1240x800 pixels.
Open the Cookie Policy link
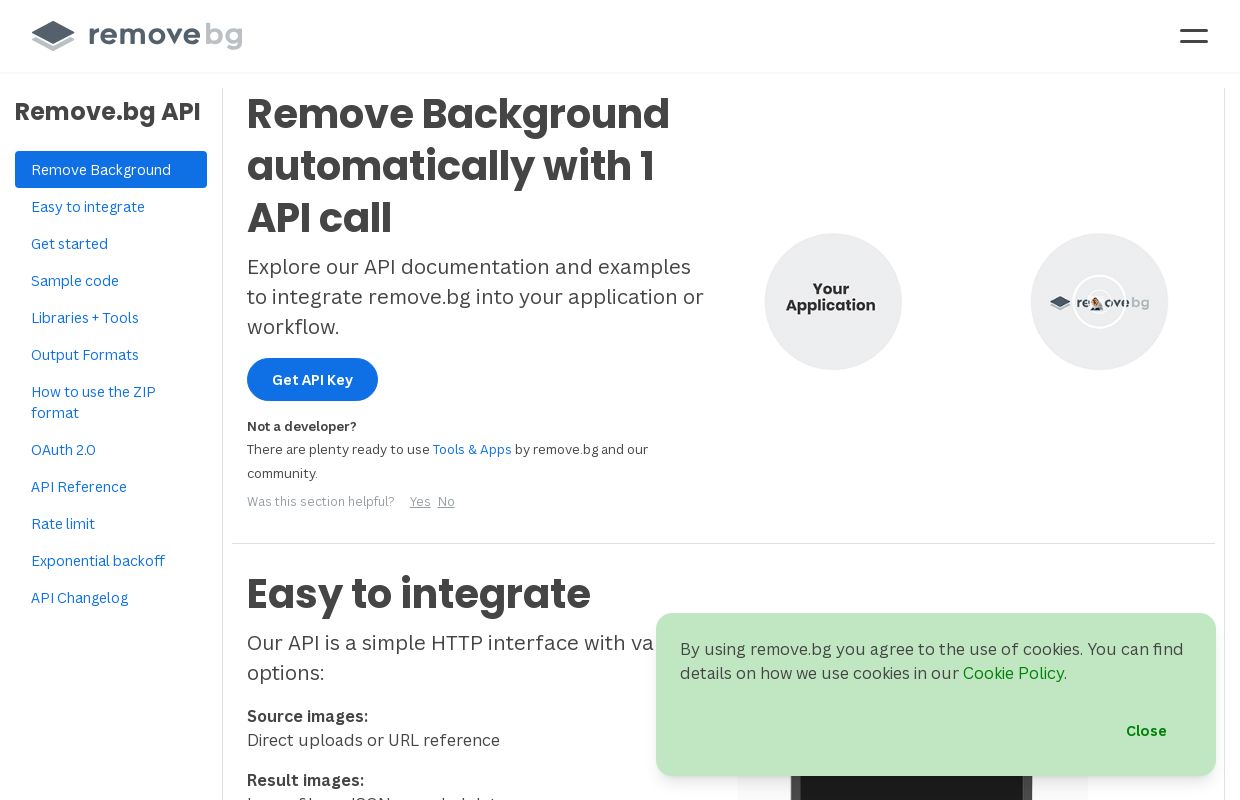(x=1013, y=674)
